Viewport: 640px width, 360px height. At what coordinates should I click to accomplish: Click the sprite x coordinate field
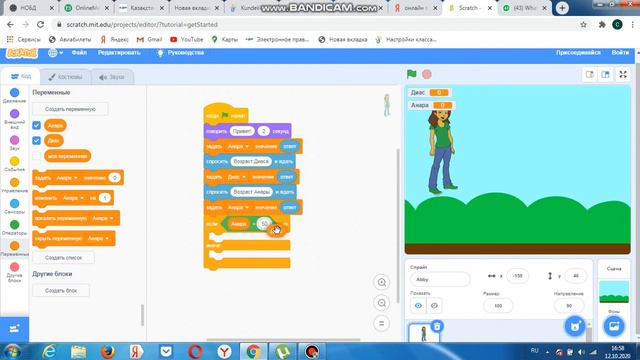coord(517,276)
